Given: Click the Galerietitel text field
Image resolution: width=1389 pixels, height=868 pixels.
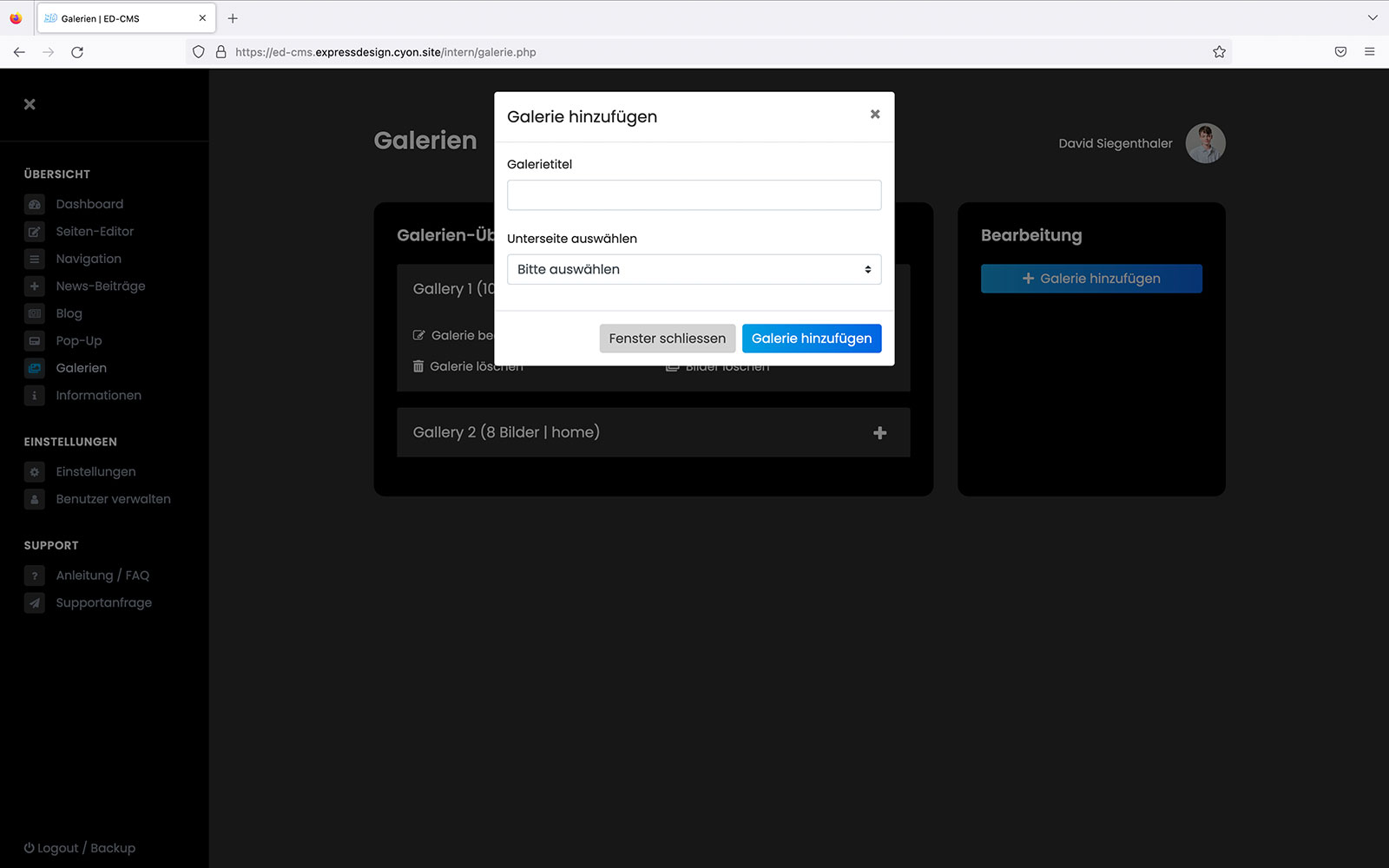Looking at the screenshot, I should pyautogui.click(x=694, y=195).
